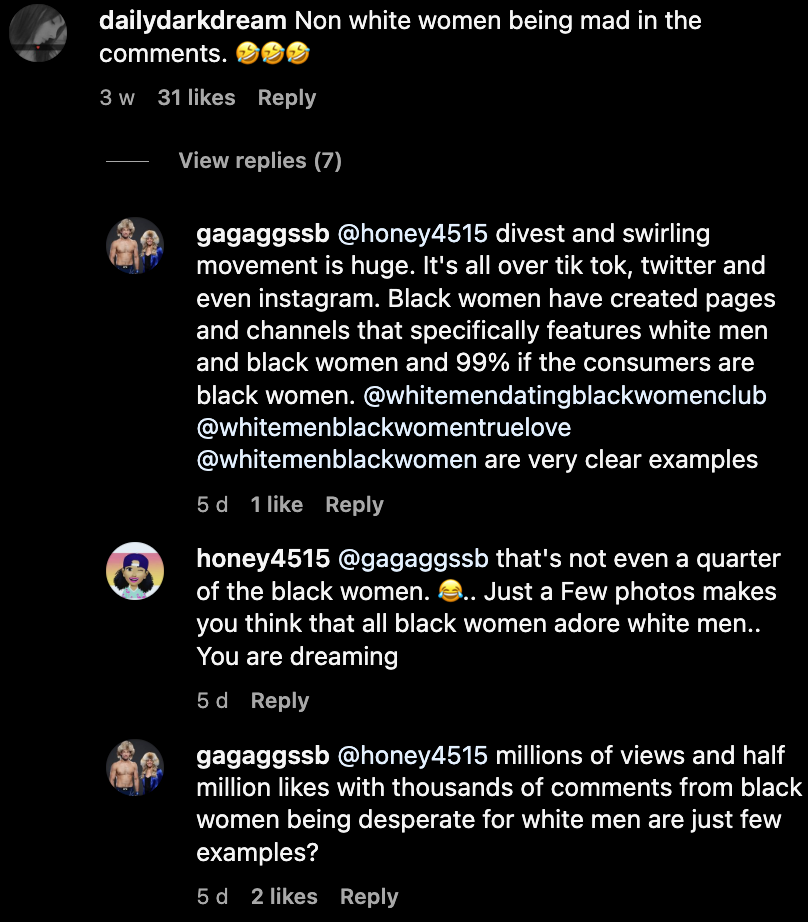This screenshot has height=922, width=808.
Task: Click the @gagaggssb mention in honey4515's comment
Action: [412, 558]
